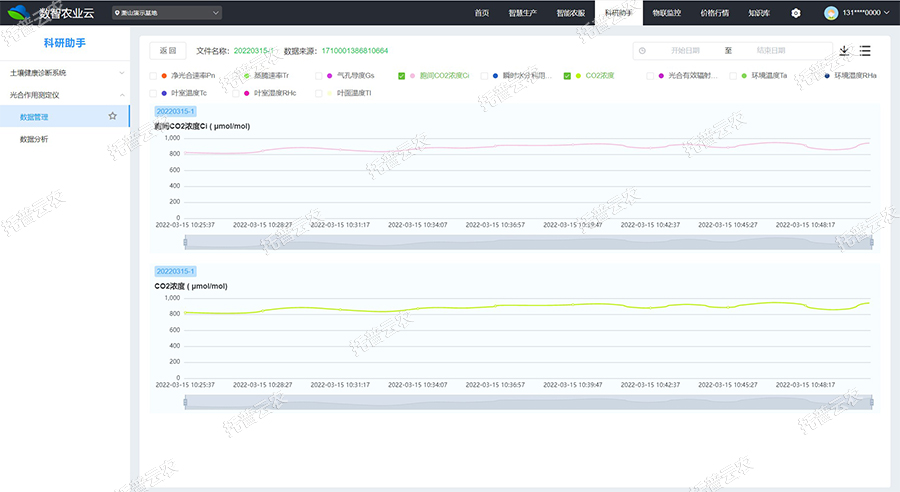Collapse the 光合作用测定仪 menu group

click(x=119, y=95)
